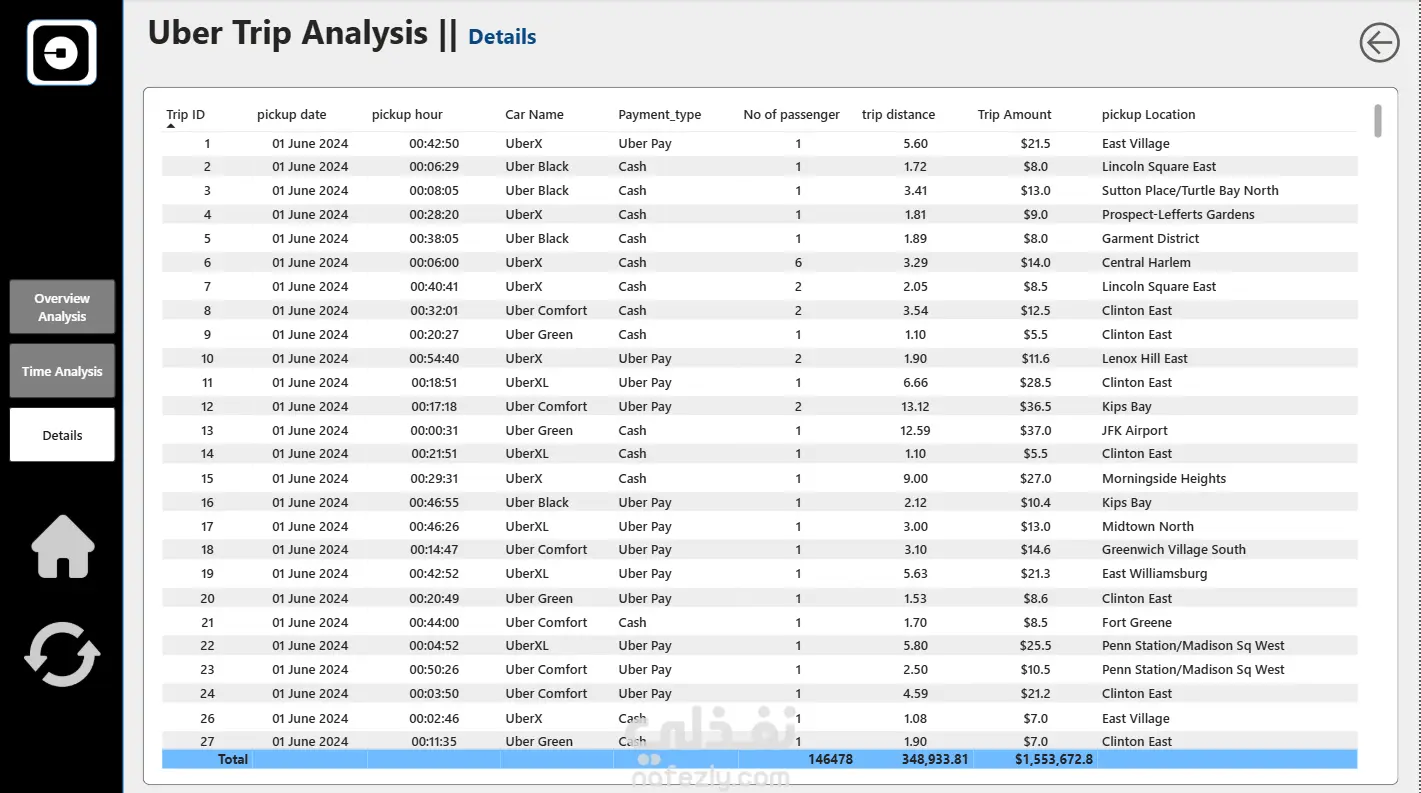This screenshot has height=793, width=1421.
Task: Select UberXL in trip 11 row
Action: 527,382
